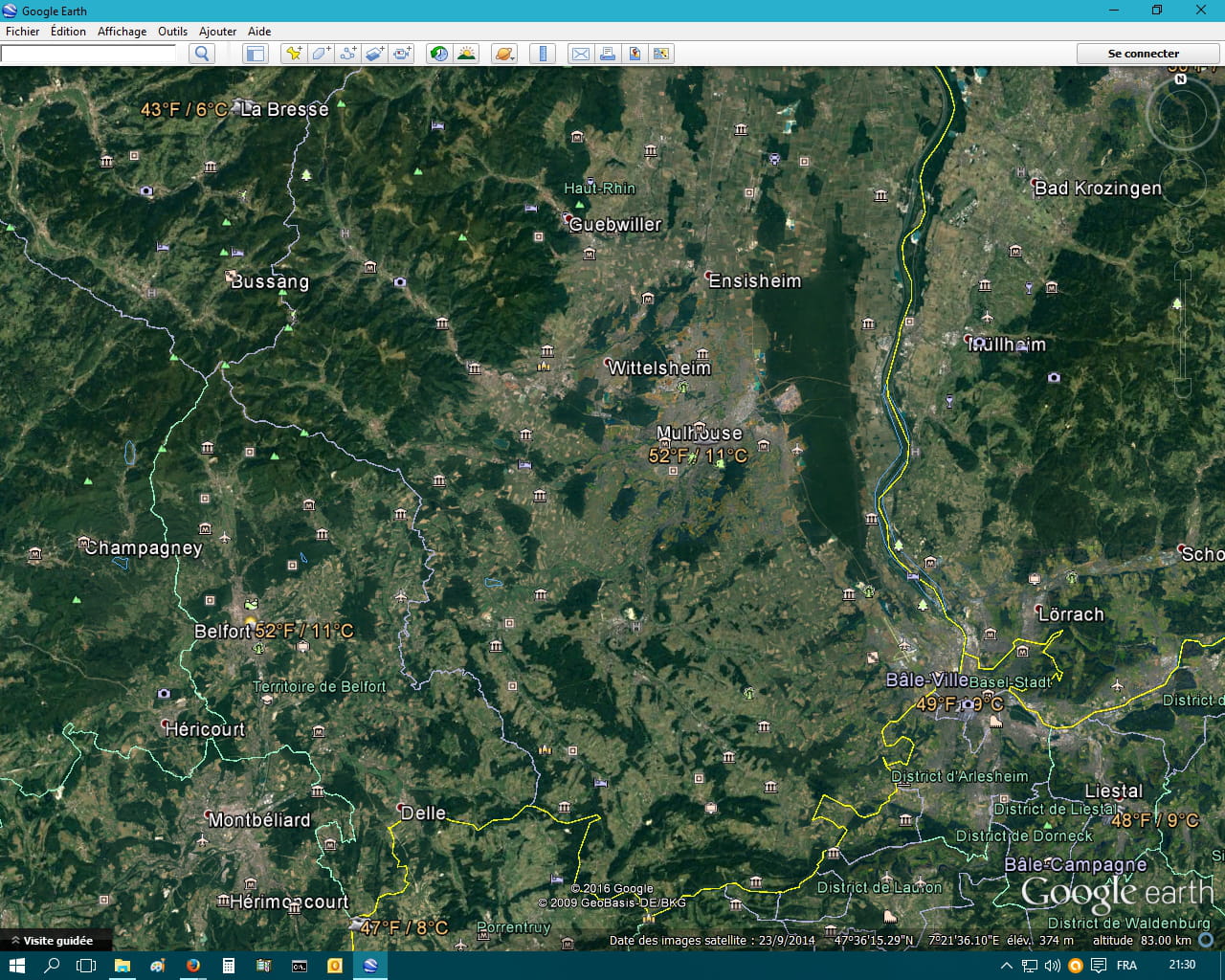1225x980 pixels.
Task: Add a polygon using the toolbar icon
Action: [321, 54]
